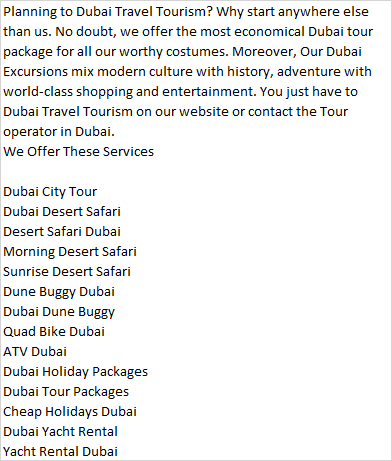Click the 'Dubai Tour Packages' line
The height and width of the screenshot is (461, 392).
pyautogui.click(x=66, y=392)
